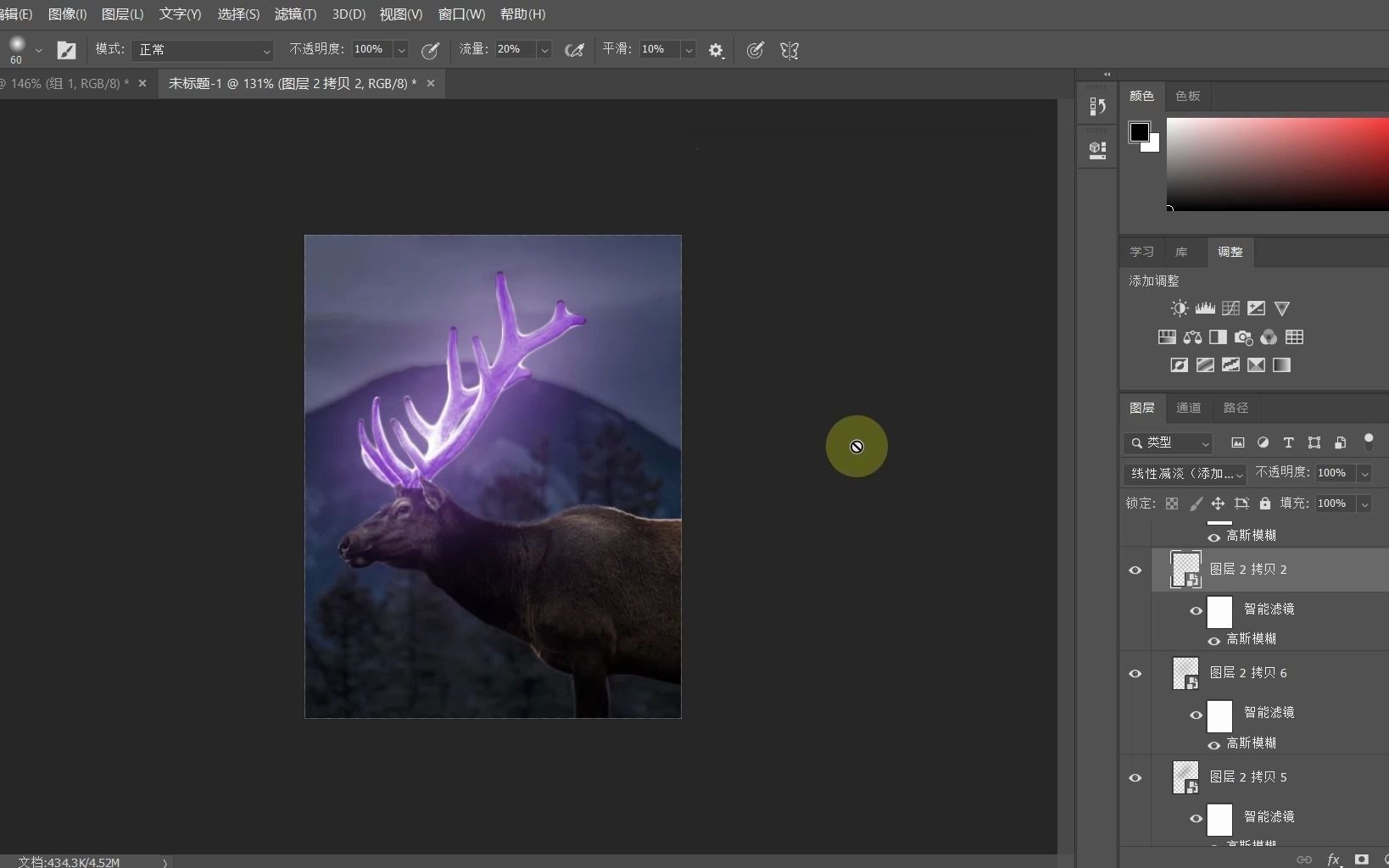The image size is (1389, 868).
Task: Open smoothing 10% dropdown arrow
Action: 689,50
